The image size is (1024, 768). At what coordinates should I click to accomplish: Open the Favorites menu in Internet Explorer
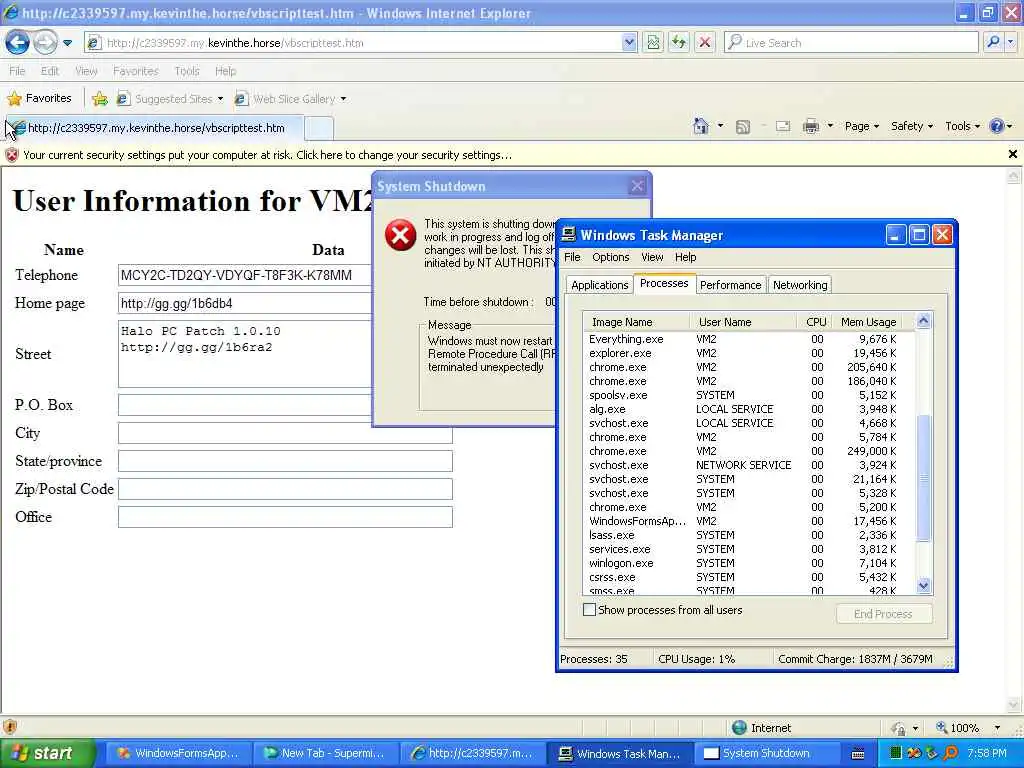click(x=135, y=71)
